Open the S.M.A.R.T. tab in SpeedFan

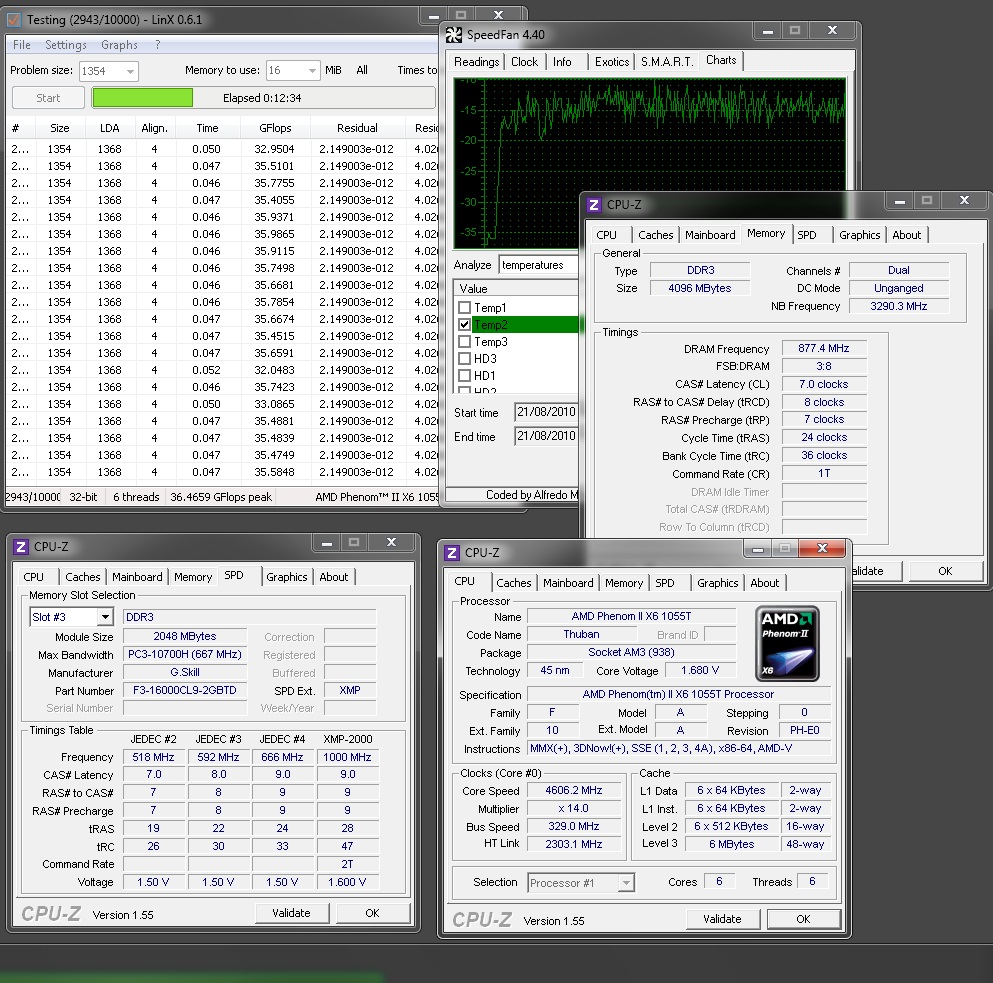click(x=667, y=62)
